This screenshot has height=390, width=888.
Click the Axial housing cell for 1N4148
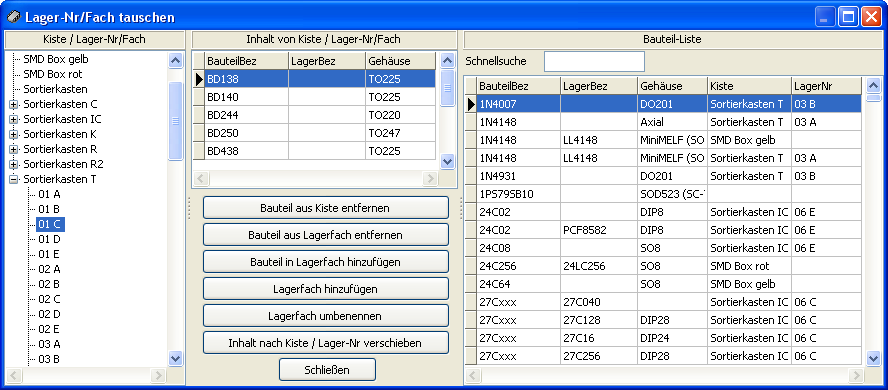tap(672, 122)
